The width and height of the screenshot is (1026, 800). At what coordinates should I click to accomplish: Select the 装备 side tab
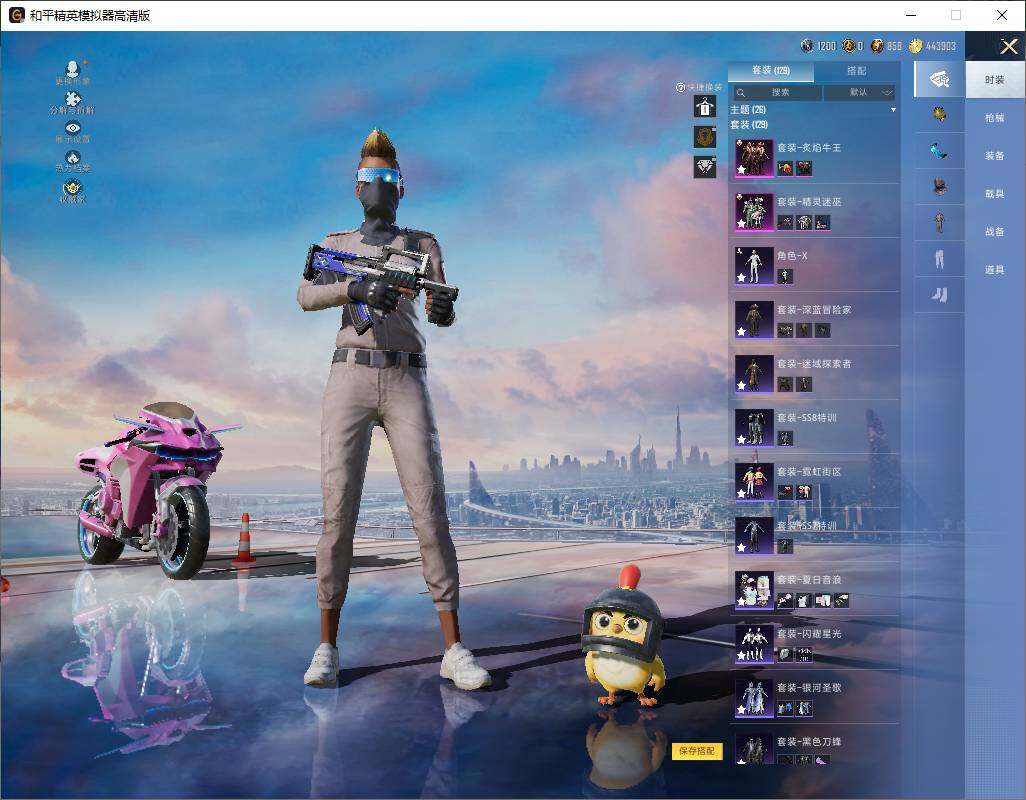point(995,156)
